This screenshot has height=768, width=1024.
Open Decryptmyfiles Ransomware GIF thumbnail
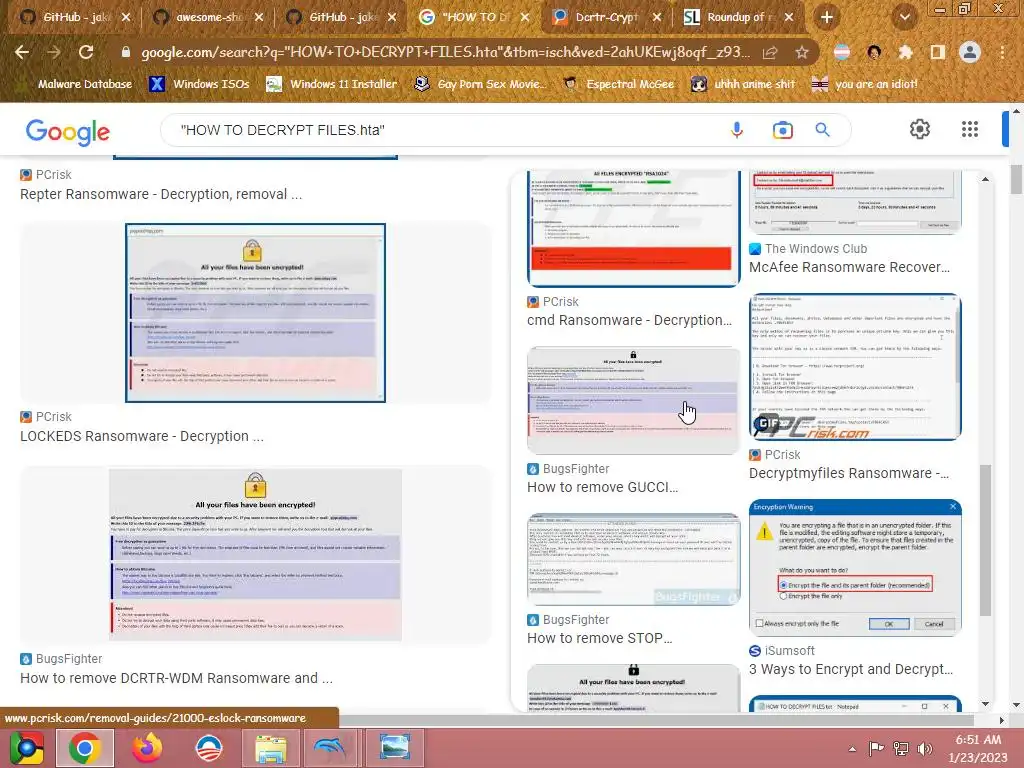click(855, 367)
